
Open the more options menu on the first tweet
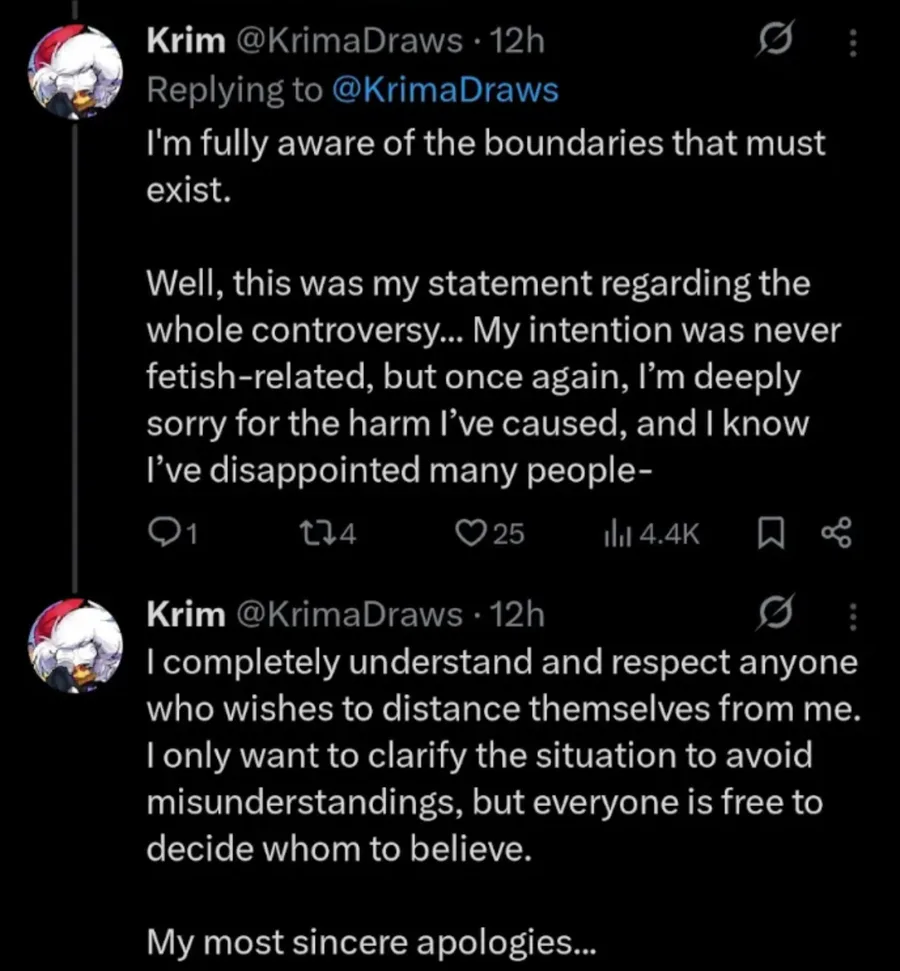[x=852, y=41]
